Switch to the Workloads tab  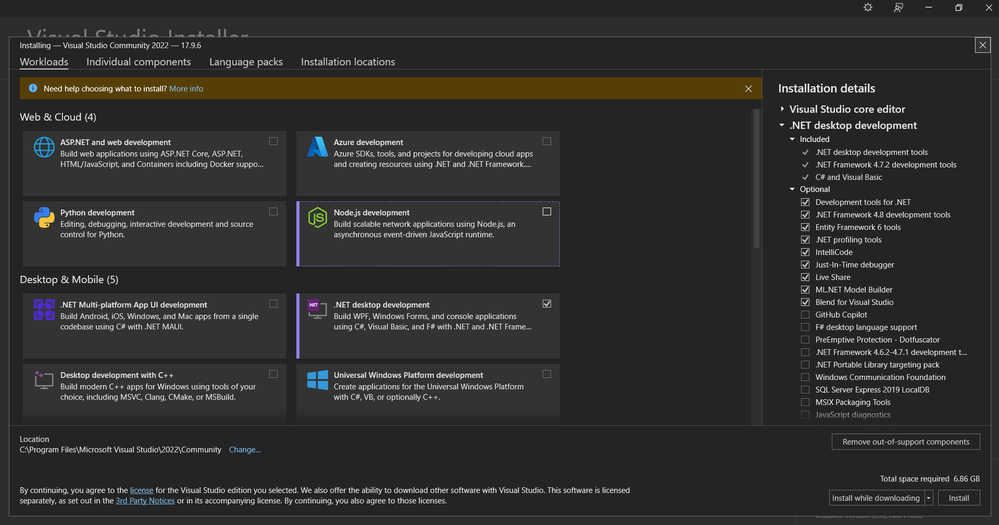click(x=44, y=62)
